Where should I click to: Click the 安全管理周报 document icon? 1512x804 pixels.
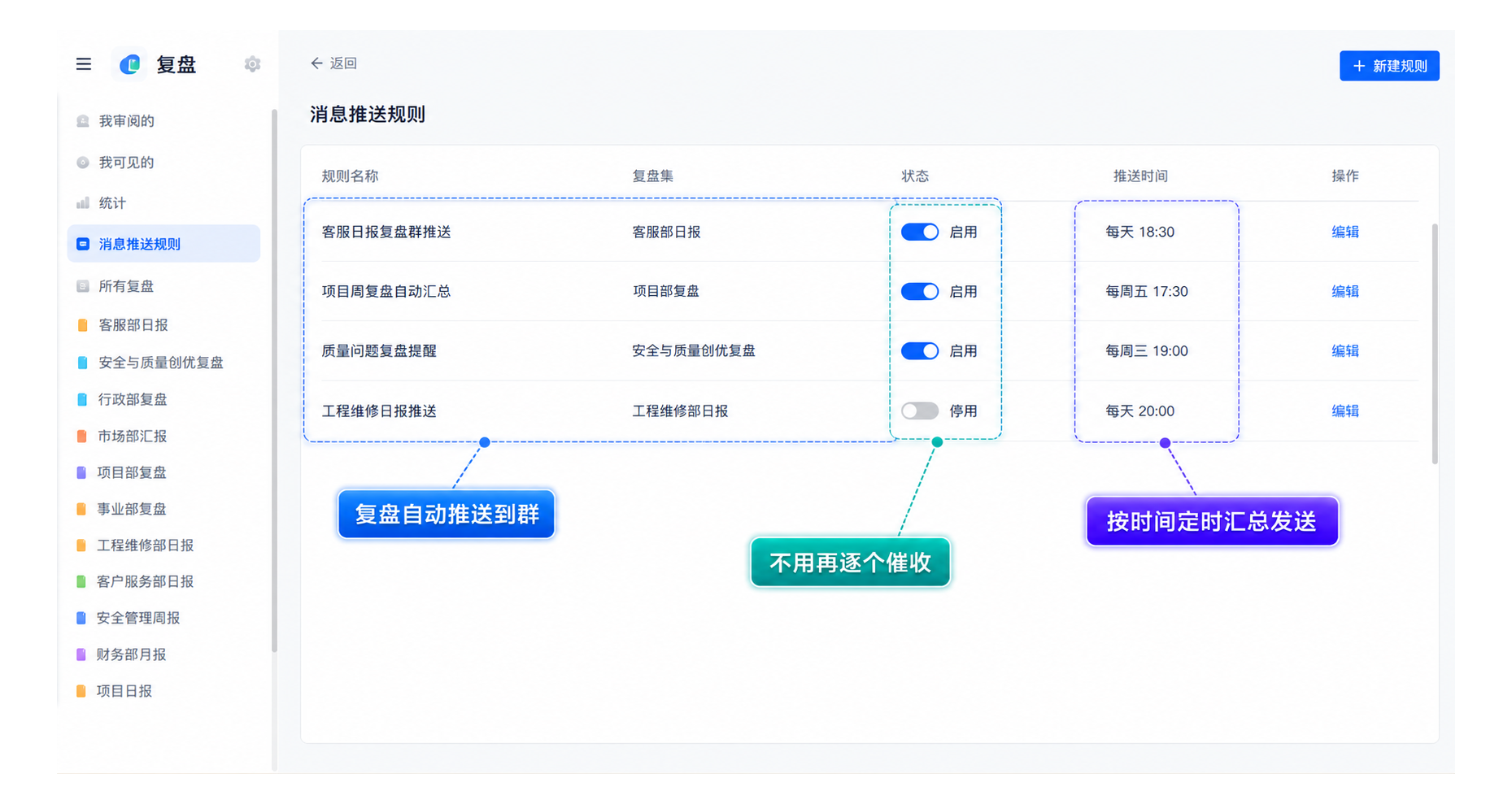tap(81, 618)
